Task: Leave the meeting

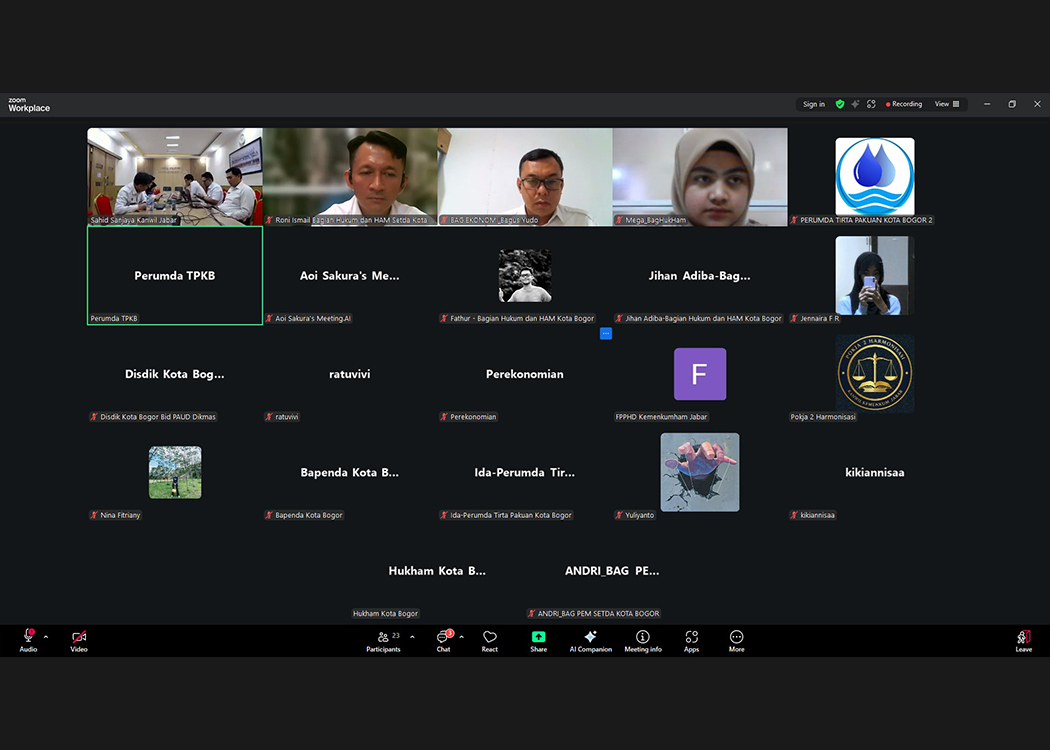Action: coord(1023,640)
